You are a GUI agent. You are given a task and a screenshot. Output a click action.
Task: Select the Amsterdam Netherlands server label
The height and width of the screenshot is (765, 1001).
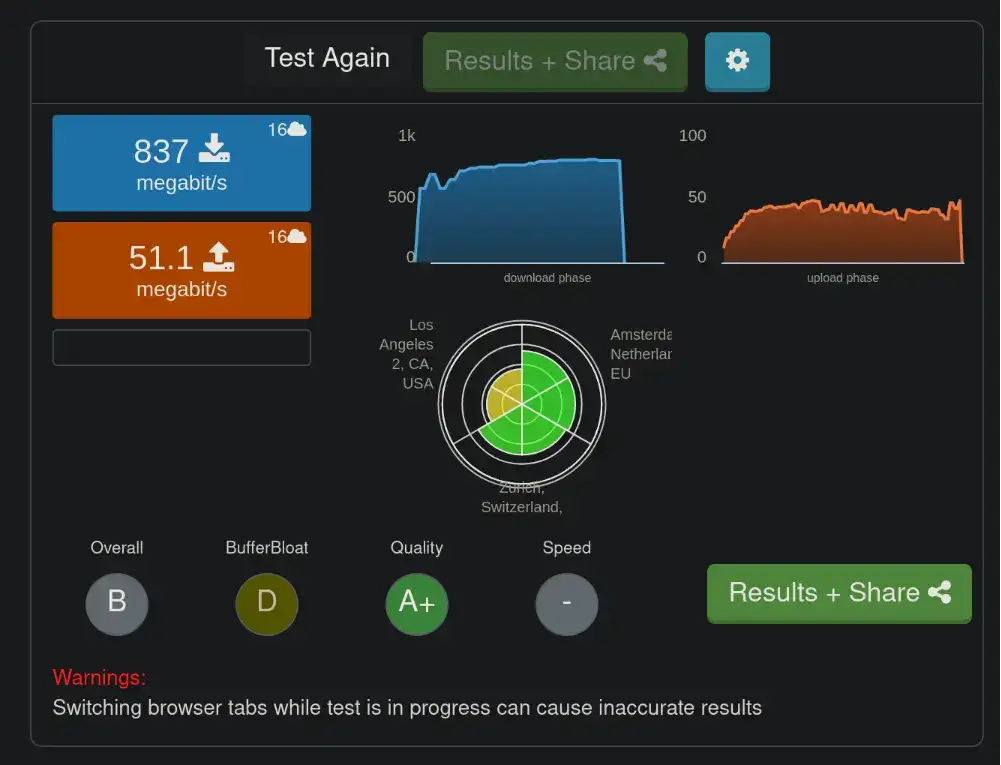tap(640, 354)
